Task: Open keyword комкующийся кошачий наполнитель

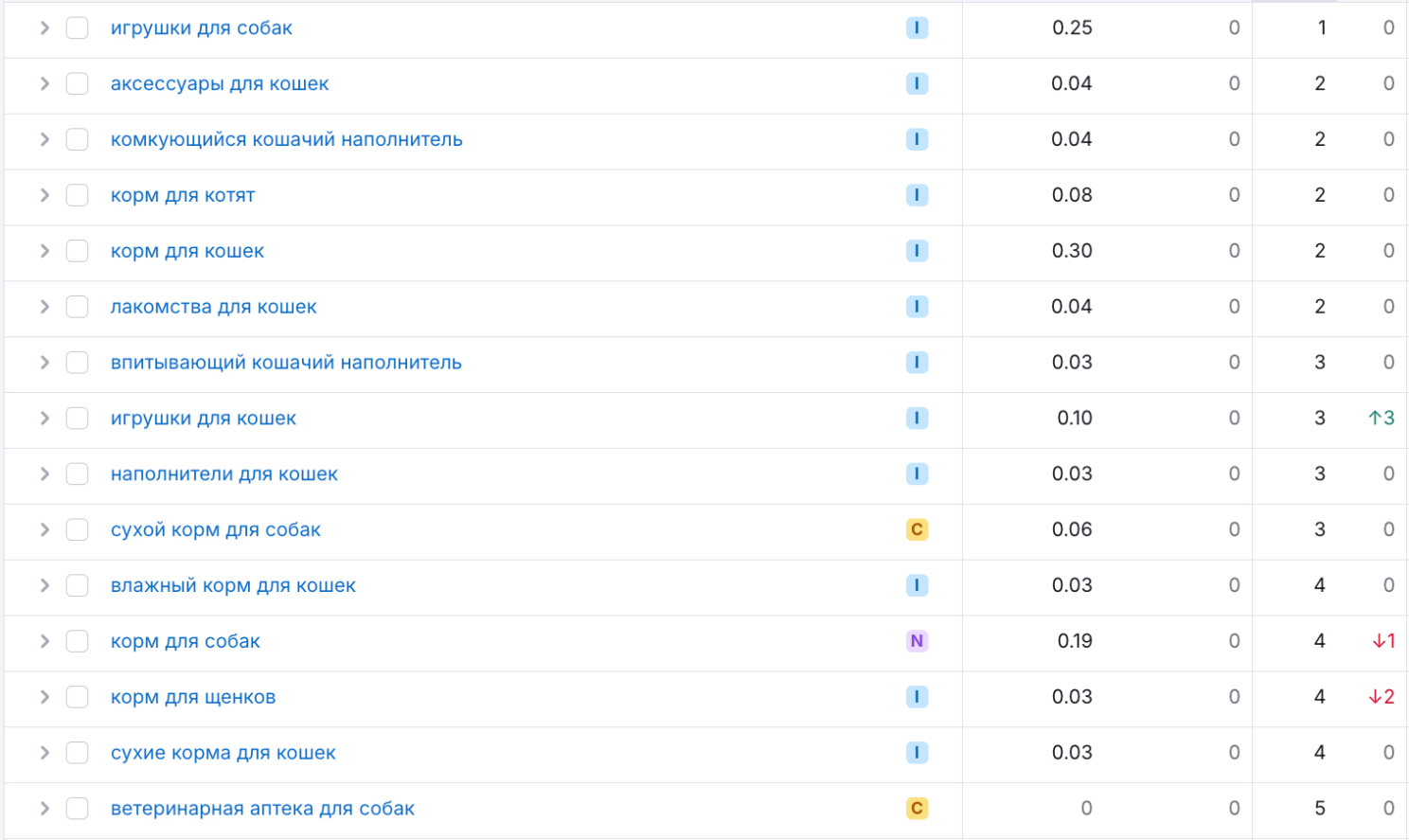Action: point(286,140)
